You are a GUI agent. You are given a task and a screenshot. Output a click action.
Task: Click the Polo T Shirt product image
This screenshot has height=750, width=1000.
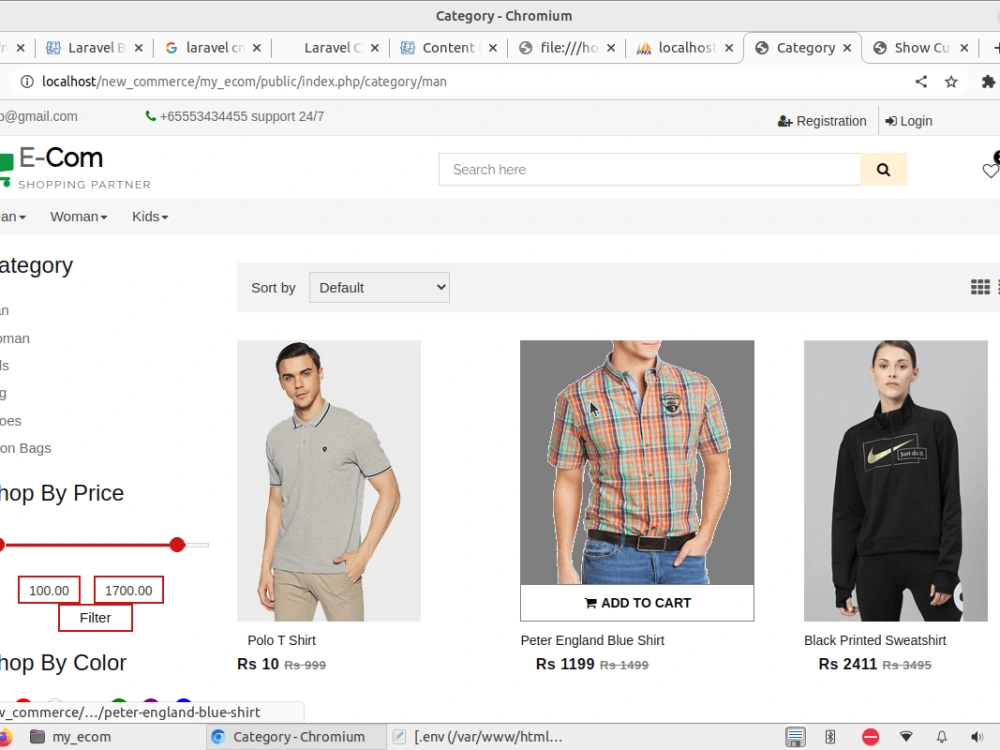[329, 481]
